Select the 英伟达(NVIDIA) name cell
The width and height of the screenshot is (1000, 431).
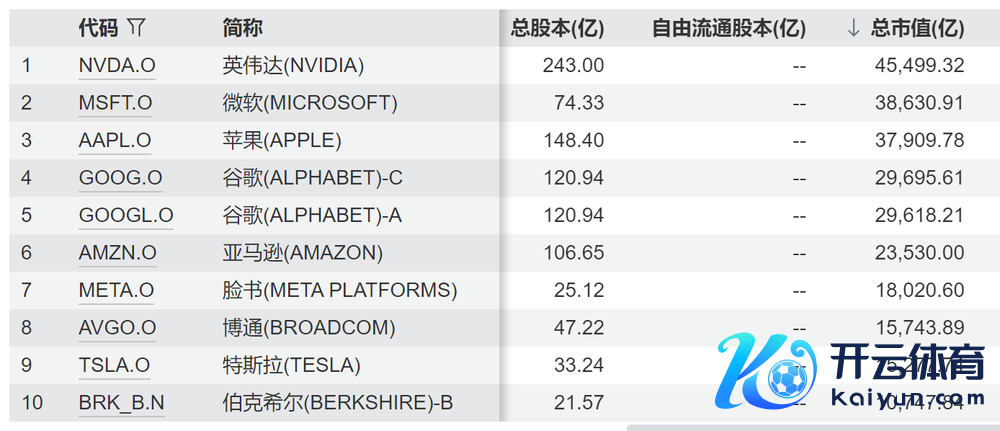[293, 66]
